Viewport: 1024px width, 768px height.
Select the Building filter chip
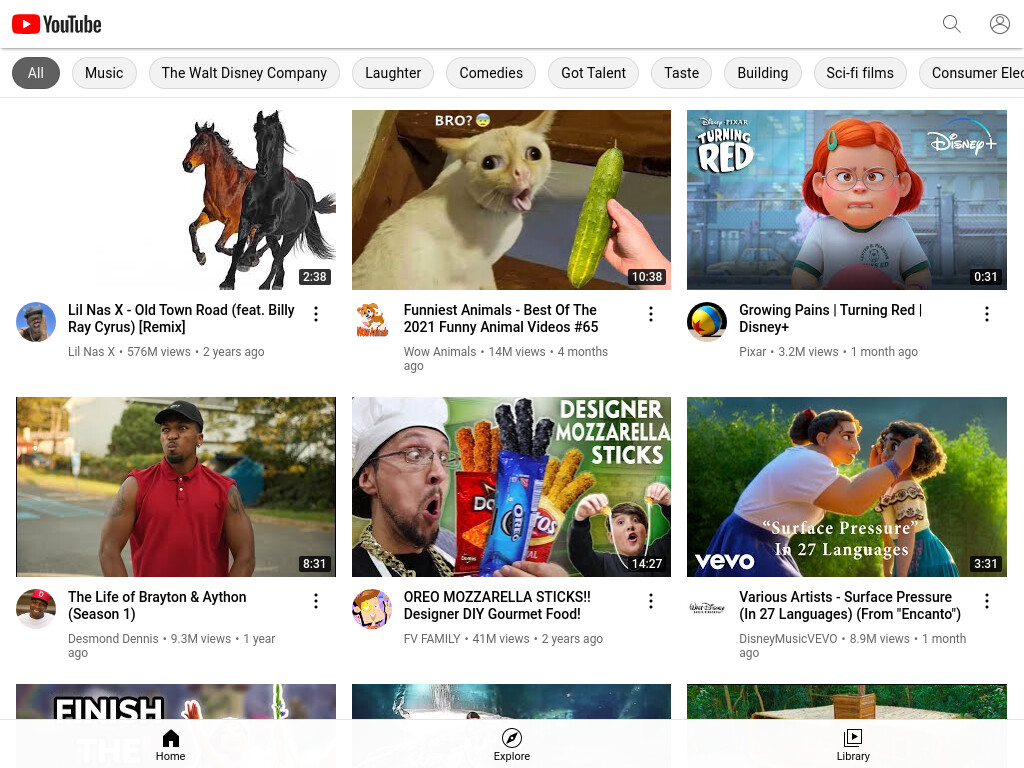click(763, 73)
